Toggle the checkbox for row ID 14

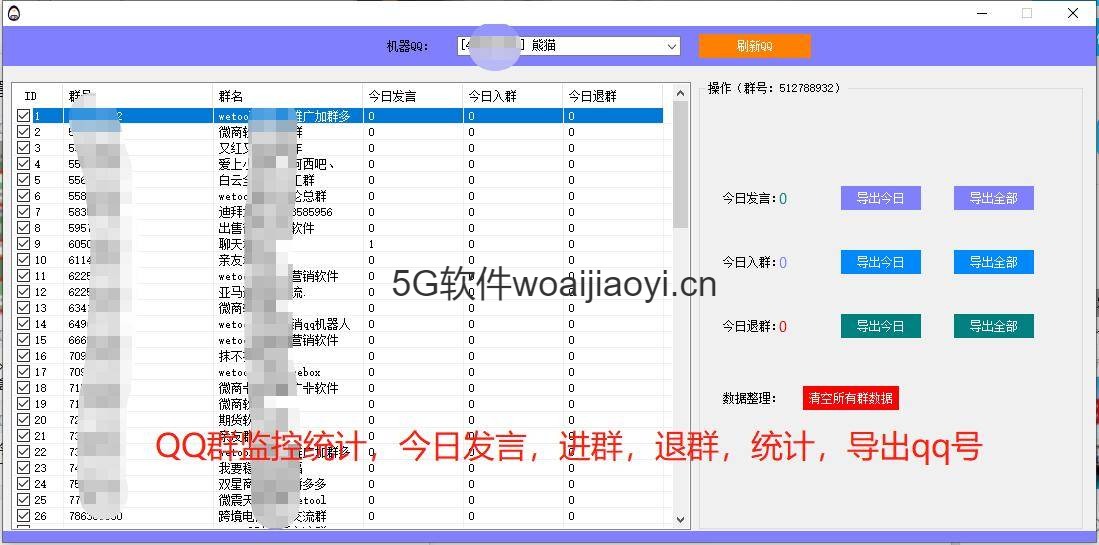coord(23,324)
